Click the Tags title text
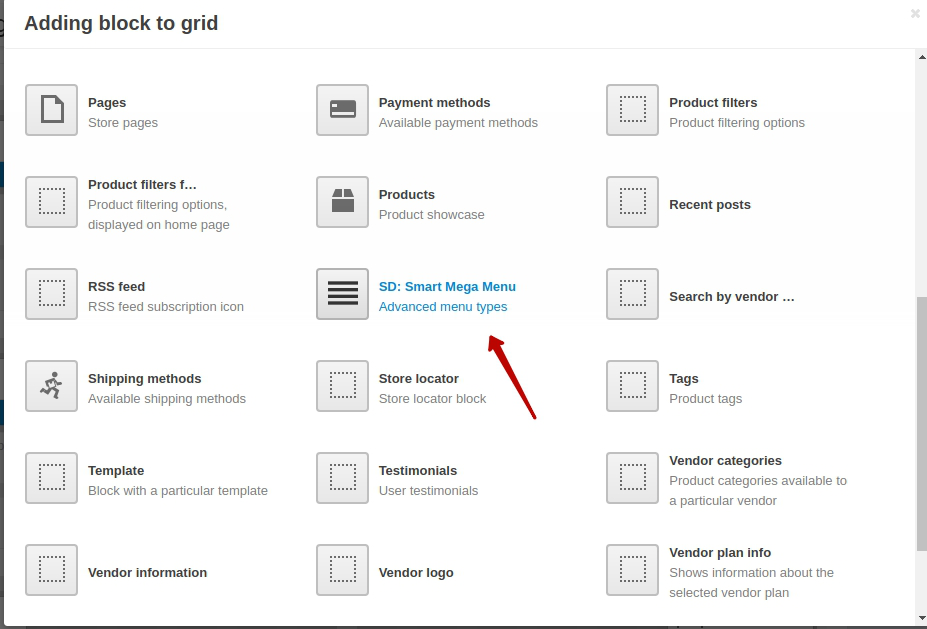927x629 pixels. pyautogui.click(x=684, y=379)
